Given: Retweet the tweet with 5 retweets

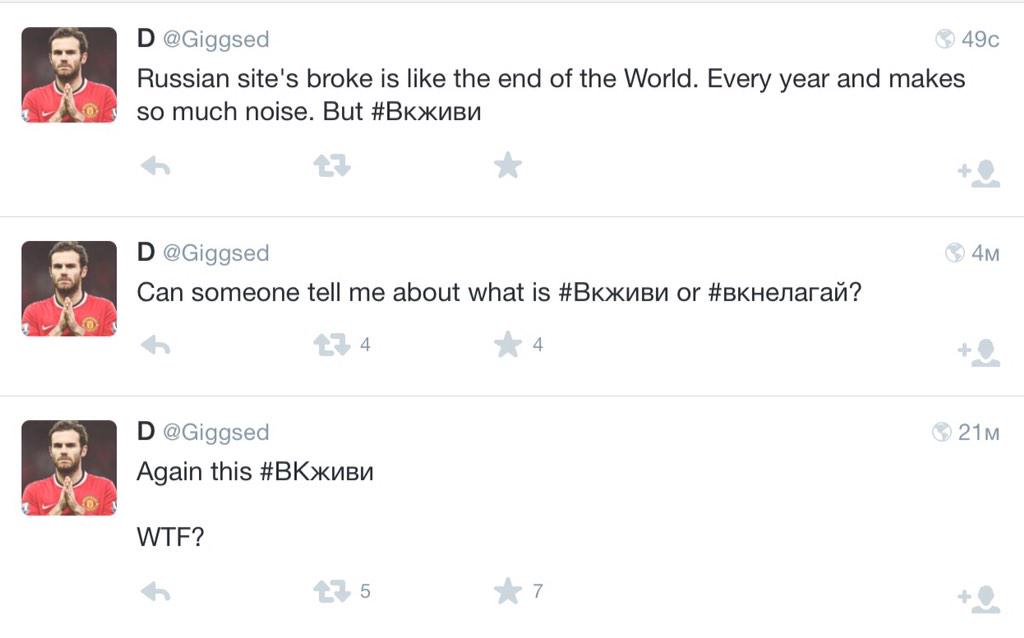Looking at the screenshot, I should click(x=332, y=591).
